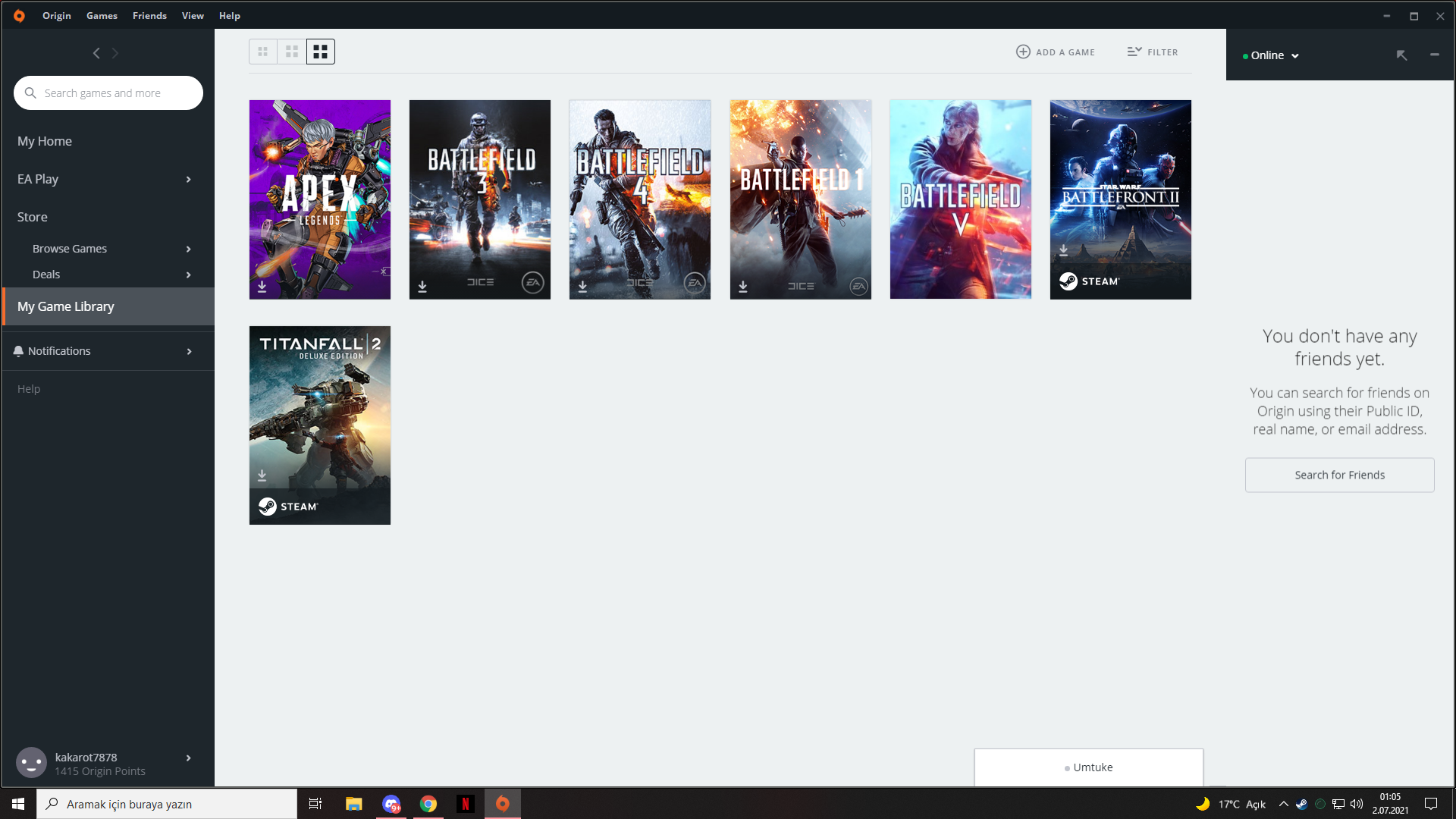Image resolution: width=1456 pixels, height=819 pixels.
Task: Click download icon on Titanfall 2 tile
Action: pos(262,475)
